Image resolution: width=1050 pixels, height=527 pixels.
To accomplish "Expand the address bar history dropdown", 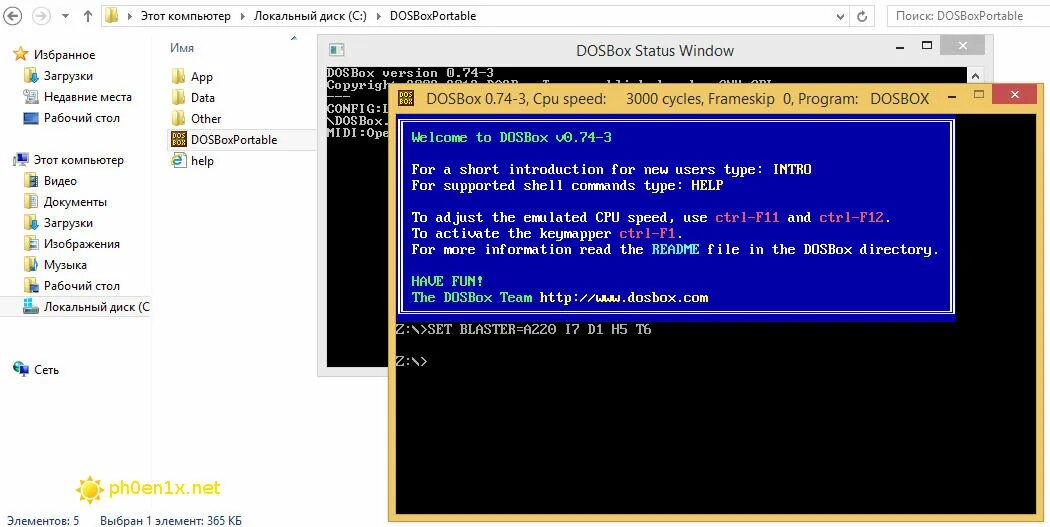I will 841,16.
